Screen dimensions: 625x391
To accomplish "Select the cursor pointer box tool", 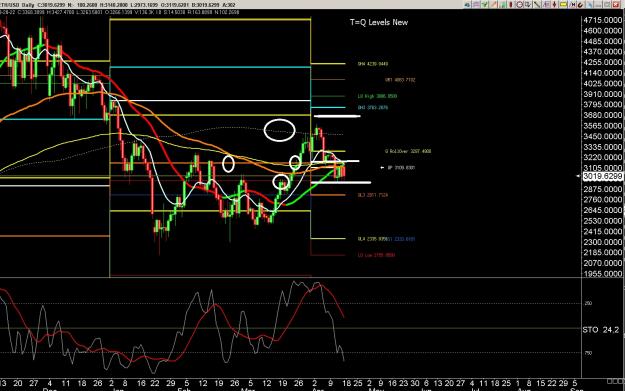I will 528,5.
